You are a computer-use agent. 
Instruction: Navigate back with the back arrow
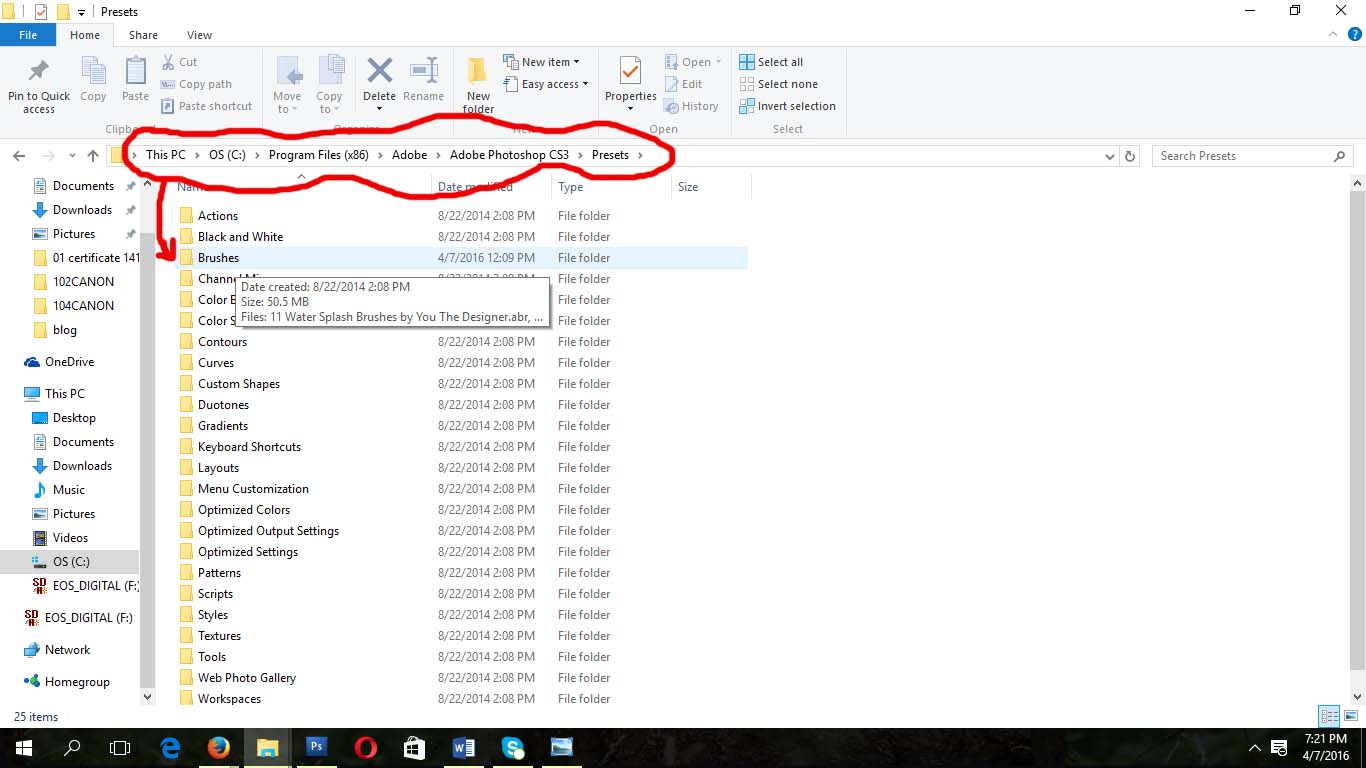[x=19, y=156]
